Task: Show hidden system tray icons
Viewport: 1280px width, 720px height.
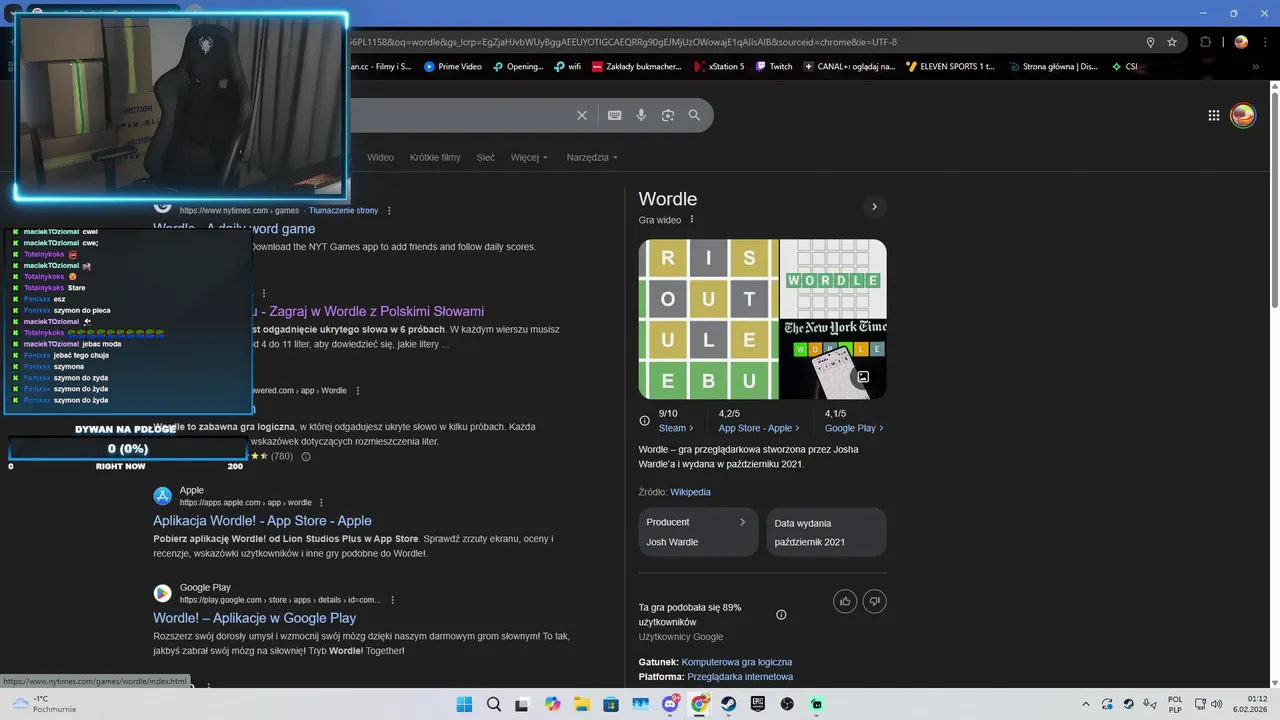Action: click(x=1085, y=704)
